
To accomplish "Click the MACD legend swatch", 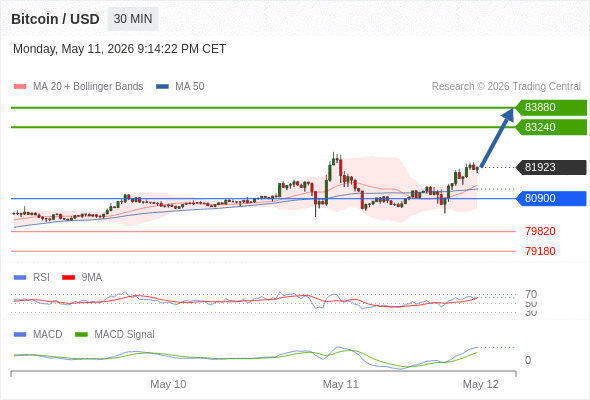I will coord(20,335).
